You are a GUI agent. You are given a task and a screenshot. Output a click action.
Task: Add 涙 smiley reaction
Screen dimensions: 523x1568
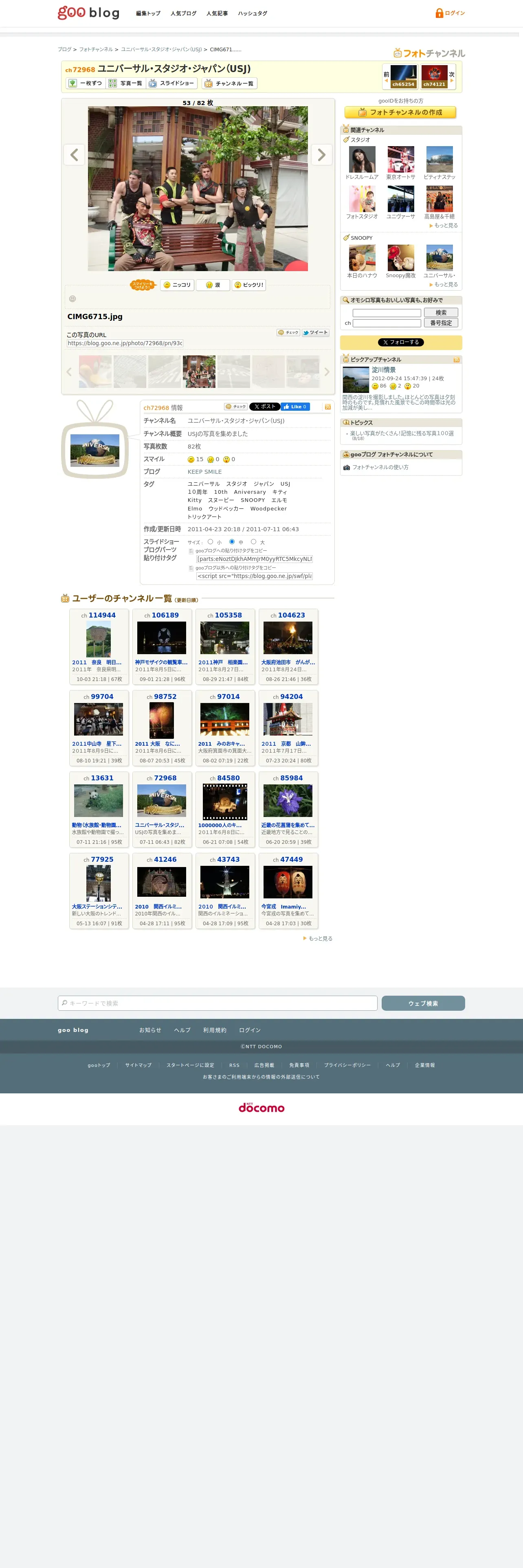click(213, 285)
